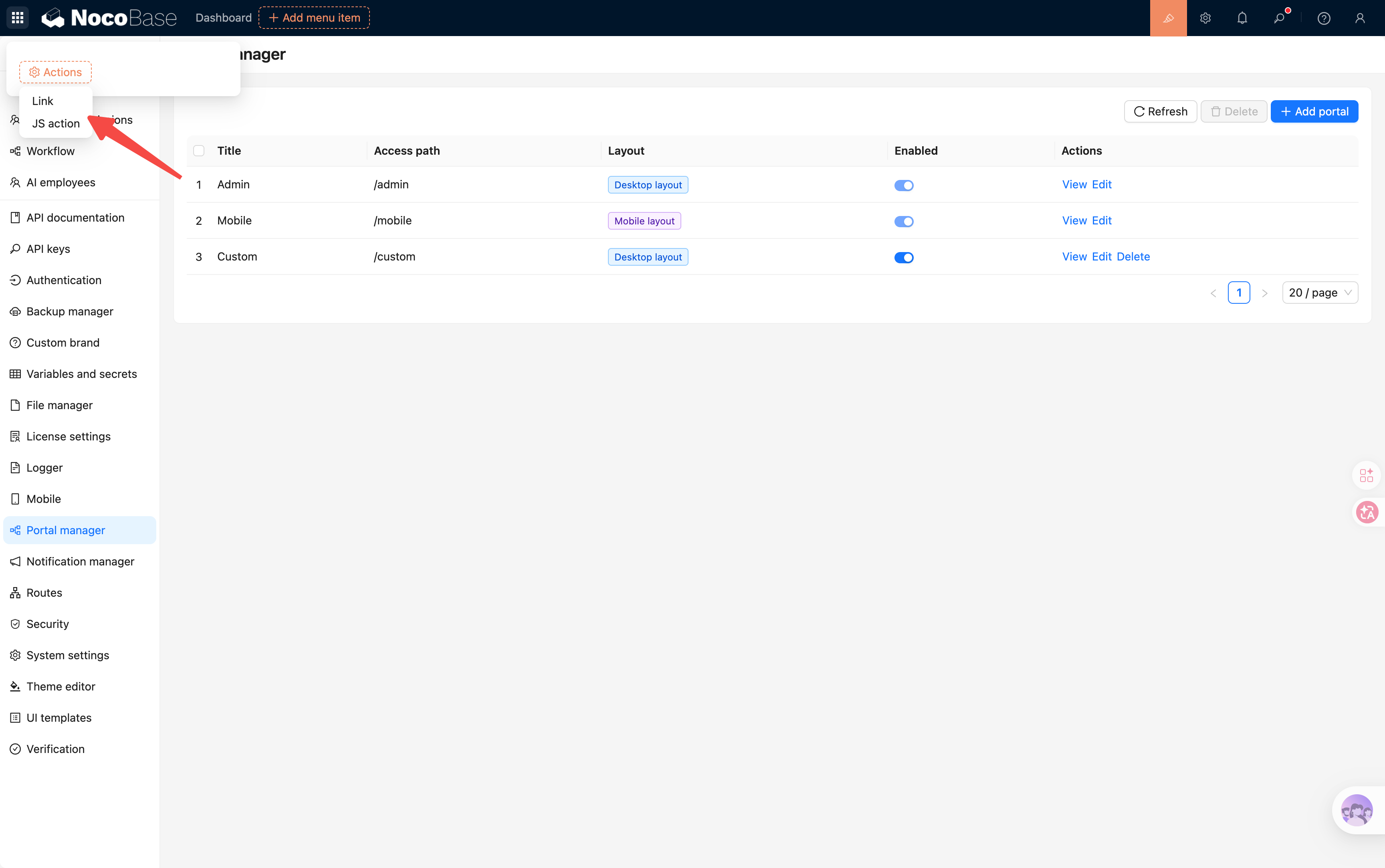Click /admin access path cell

tap(391, 184)
